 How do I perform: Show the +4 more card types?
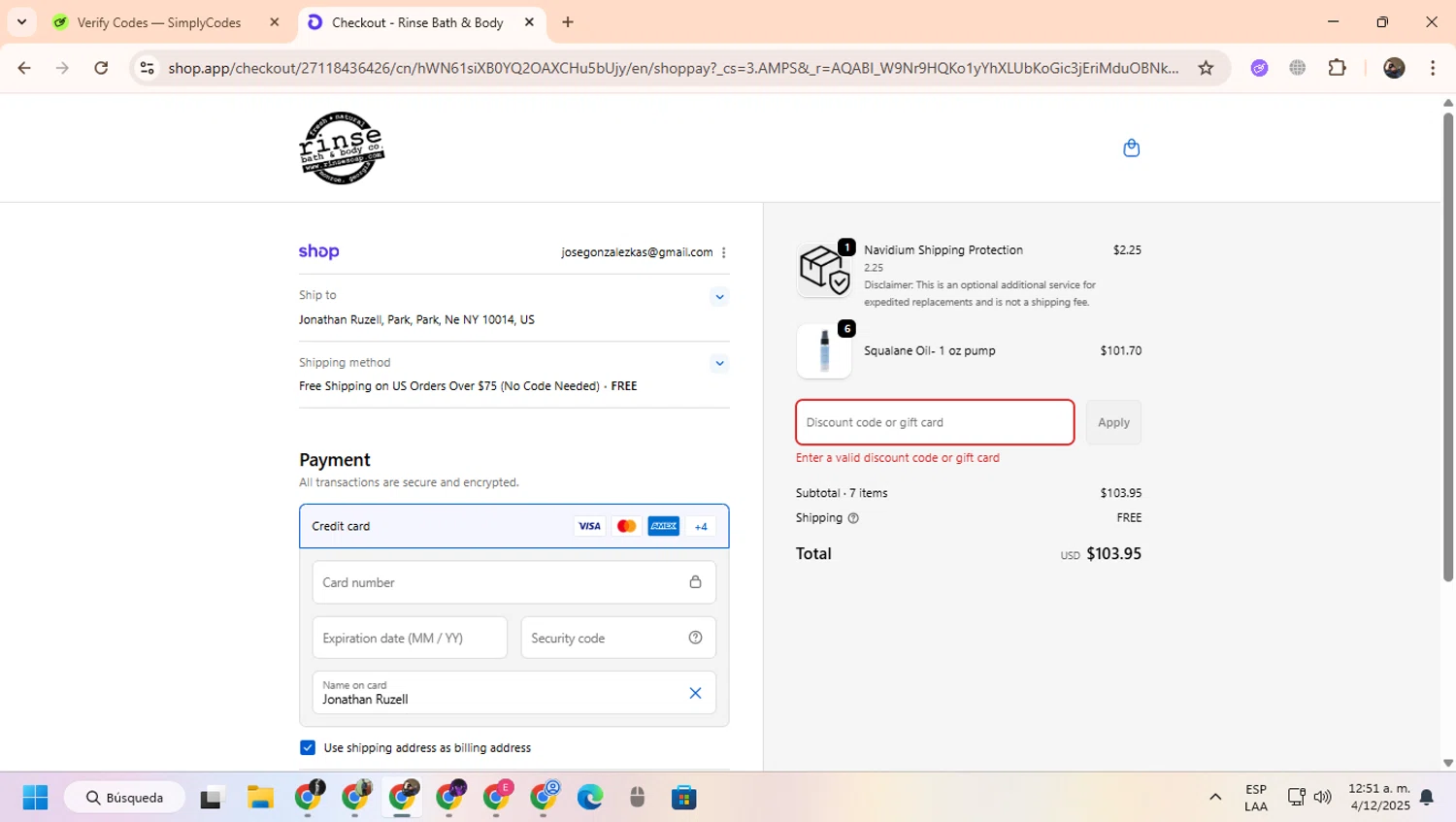(x=701, y=526)
